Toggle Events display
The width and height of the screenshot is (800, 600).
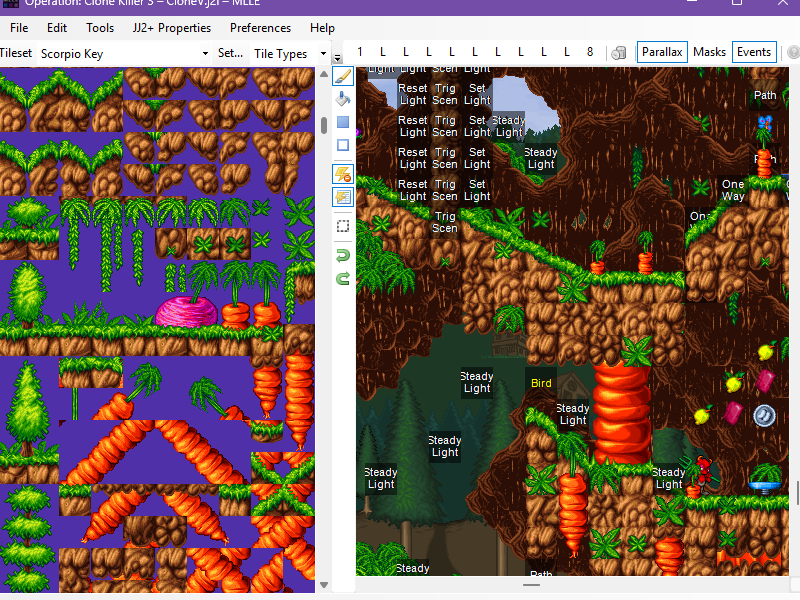click(754, 52)
